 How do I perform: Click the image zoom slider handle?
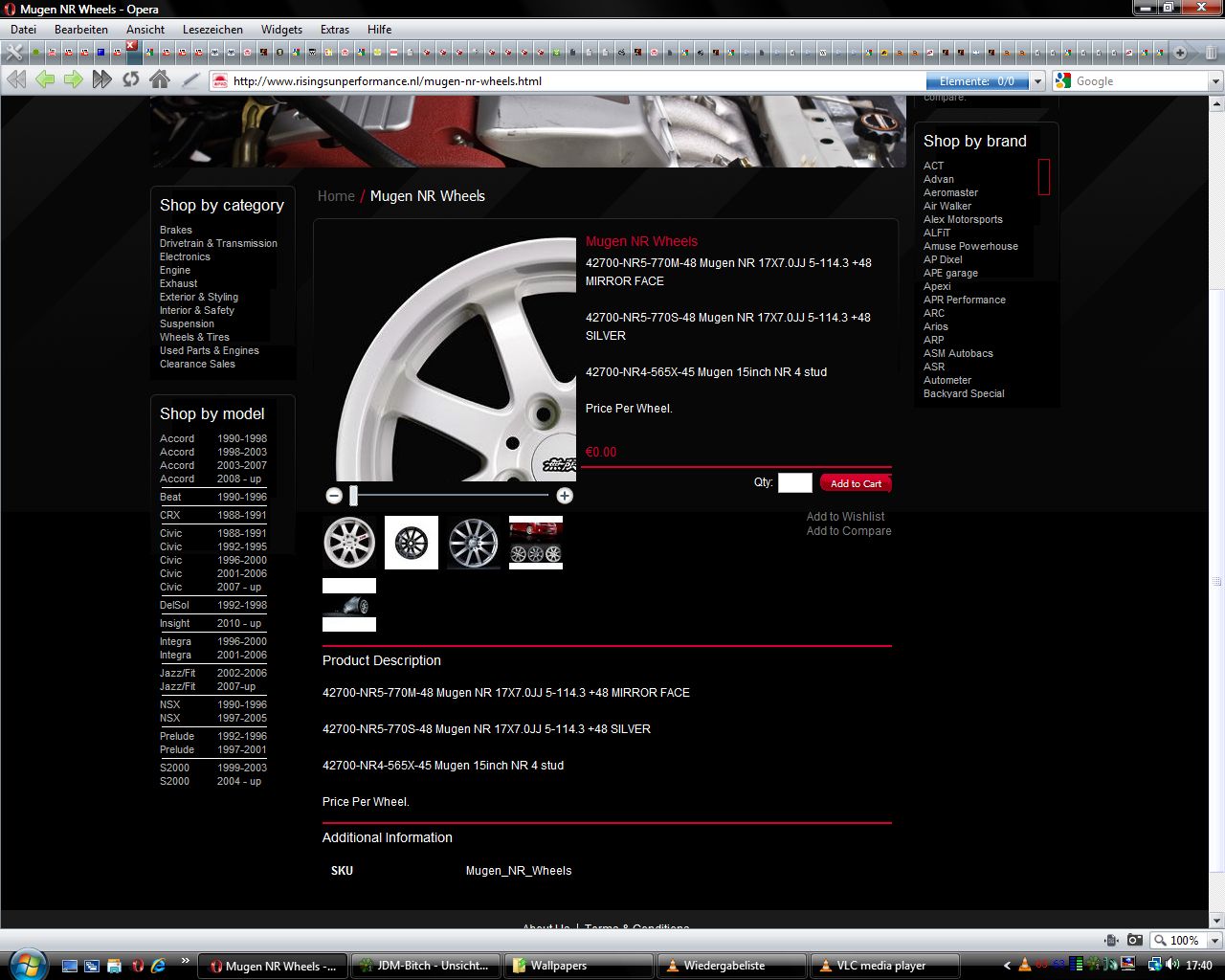click(x=353, y=496)
